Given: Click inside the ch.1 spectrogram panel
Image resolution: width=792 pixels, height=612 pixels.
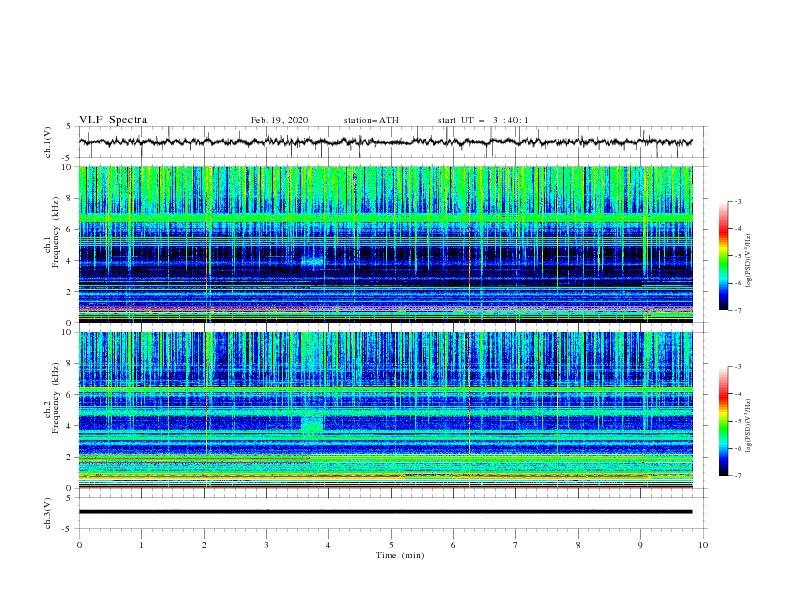Looking at the screenshot, I should 385,244.
